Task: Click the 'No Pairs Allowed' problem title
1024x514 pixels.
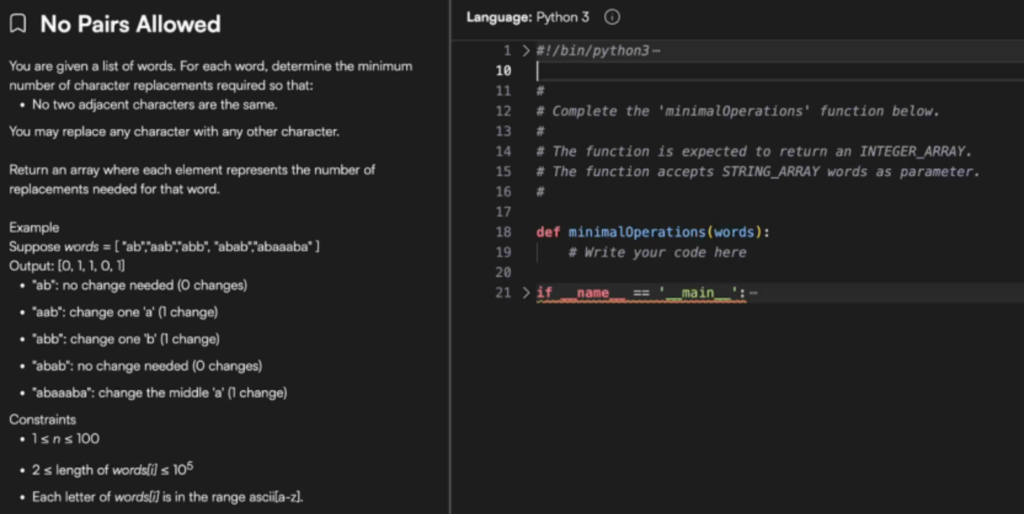Action: (x=130, y=24)
